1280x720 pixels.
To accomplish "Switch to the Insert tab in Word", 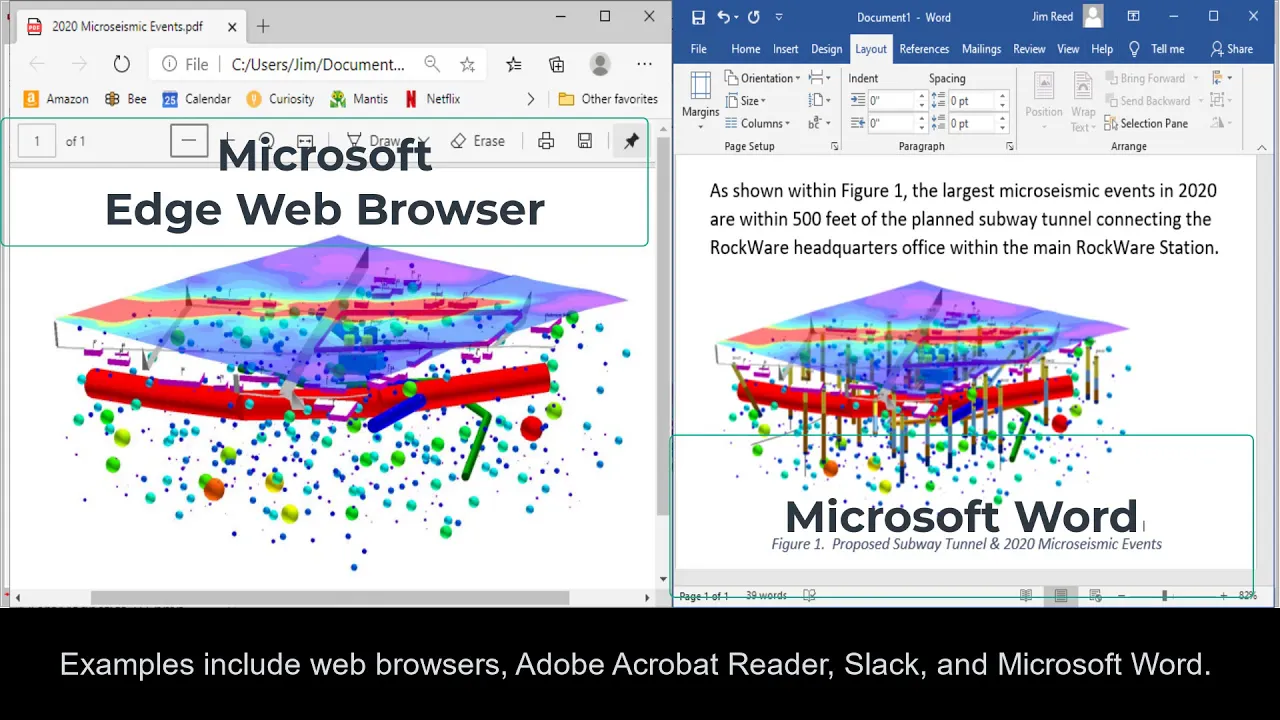I will click(786, 49).
